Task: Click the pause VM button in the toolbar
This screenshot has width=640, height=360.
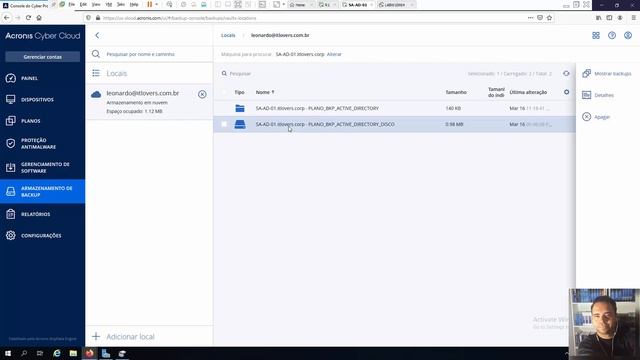Action: point(150,4)
